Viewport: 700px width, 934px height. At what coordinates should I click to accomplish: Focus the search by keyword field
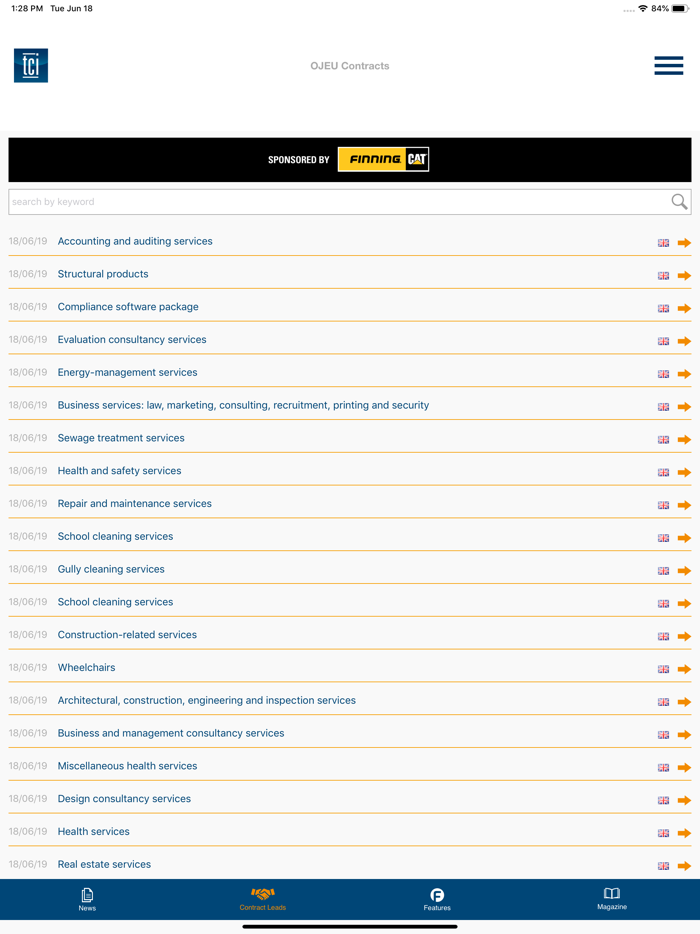350,202
